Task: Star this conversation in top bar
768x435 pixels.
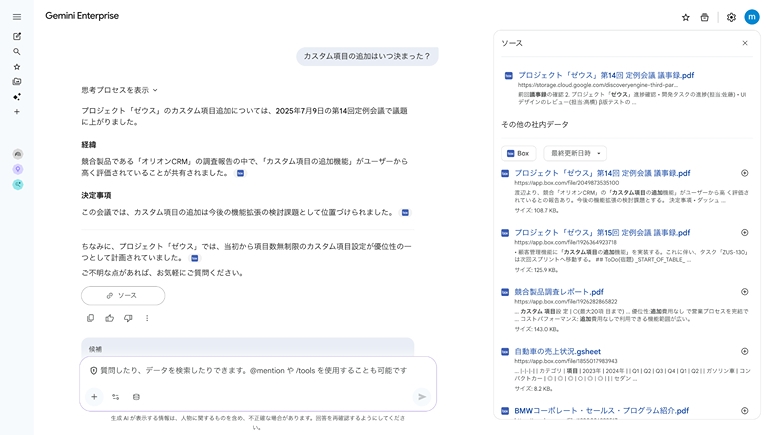Action: (x=686, y=18)
